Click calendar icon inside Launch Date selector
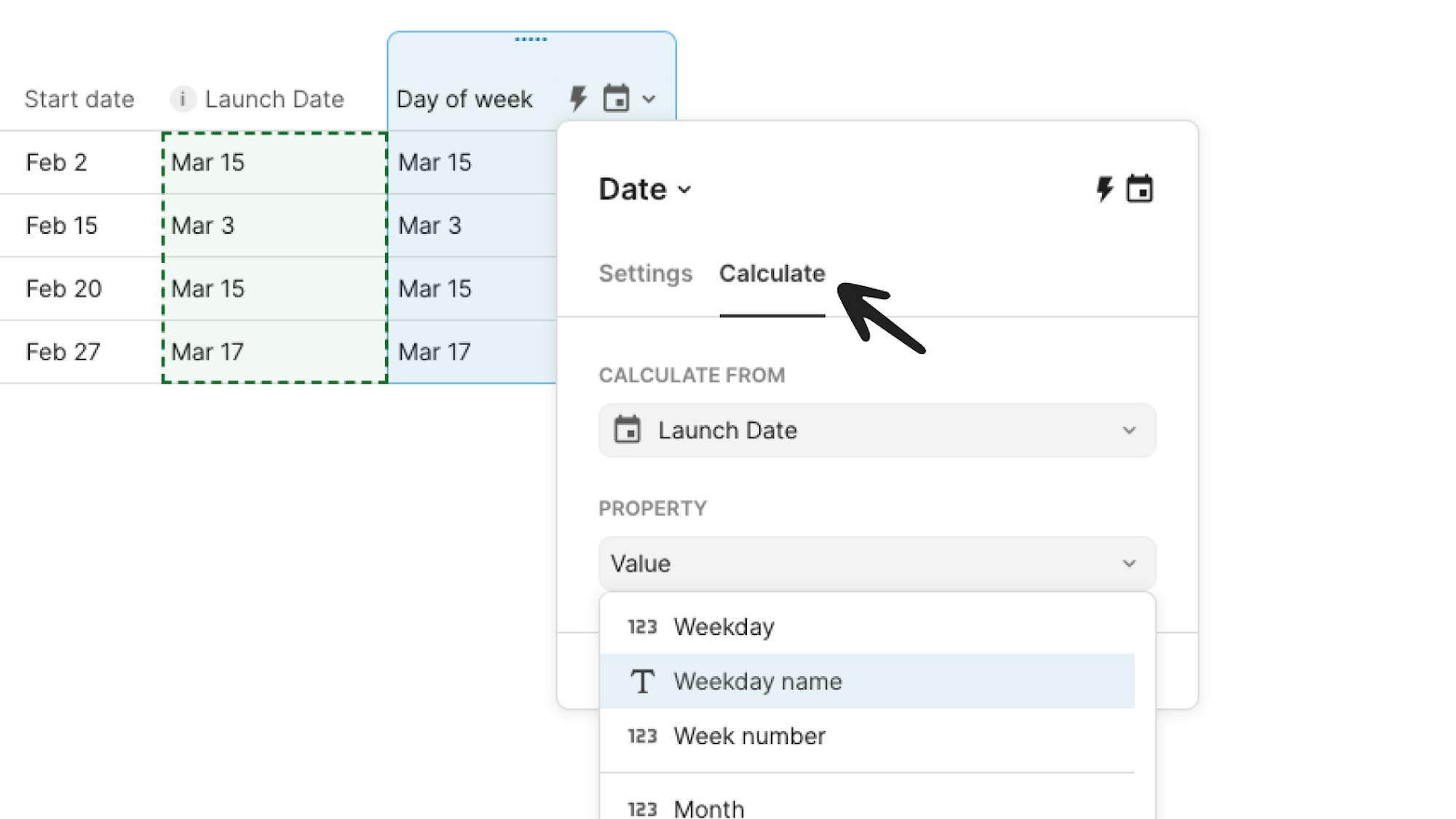 [627, 430]
